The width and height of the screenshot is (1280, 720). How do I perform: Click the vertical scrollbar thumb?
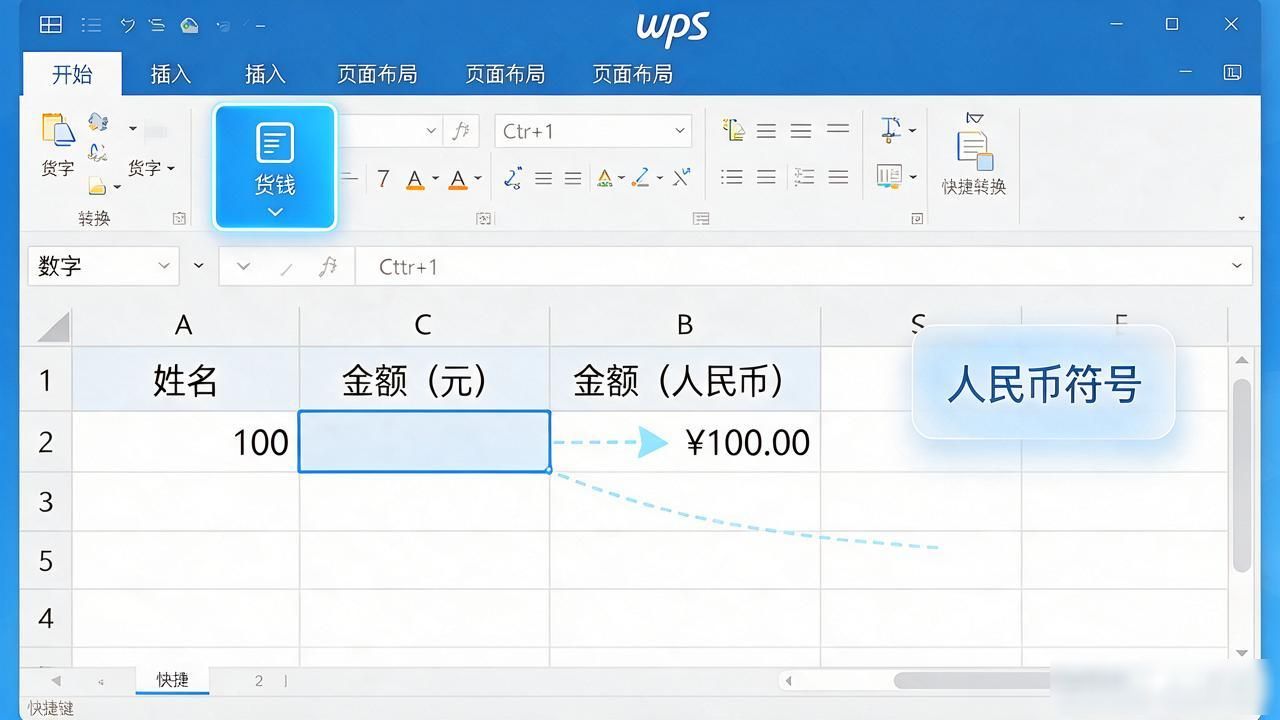(x=1242, y=475)
